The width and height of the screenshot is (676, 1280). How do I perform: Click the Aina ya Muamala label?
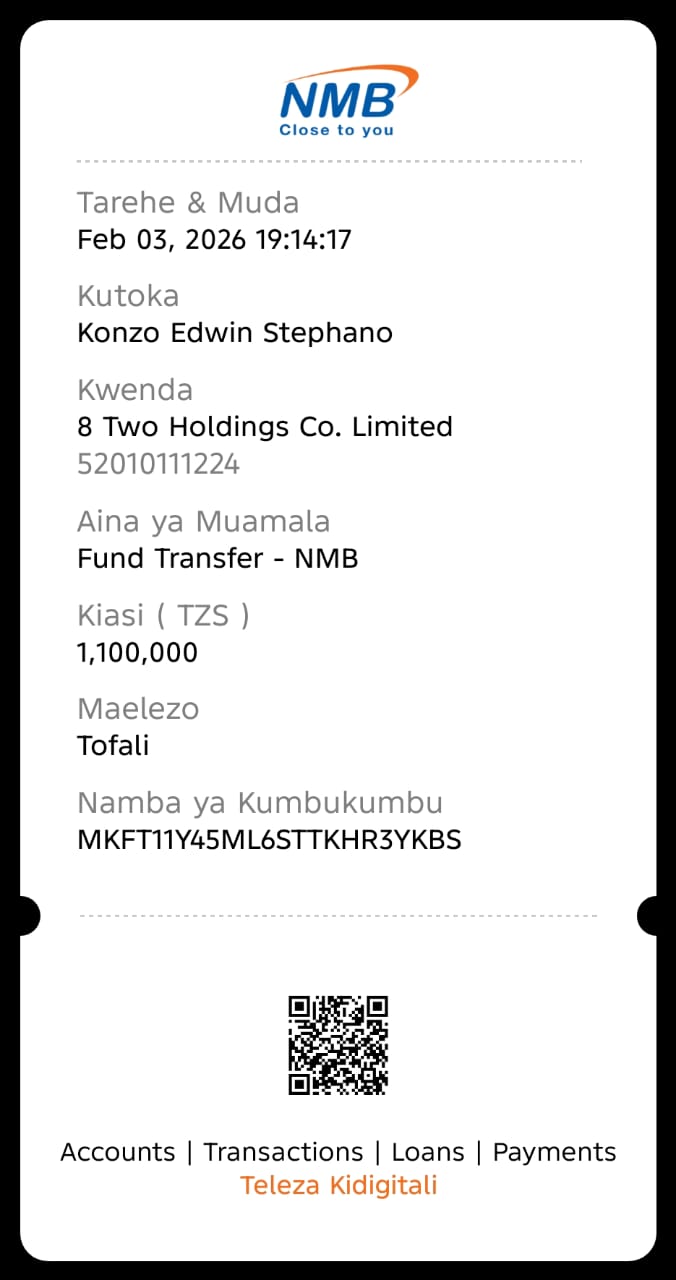[203, 522]
